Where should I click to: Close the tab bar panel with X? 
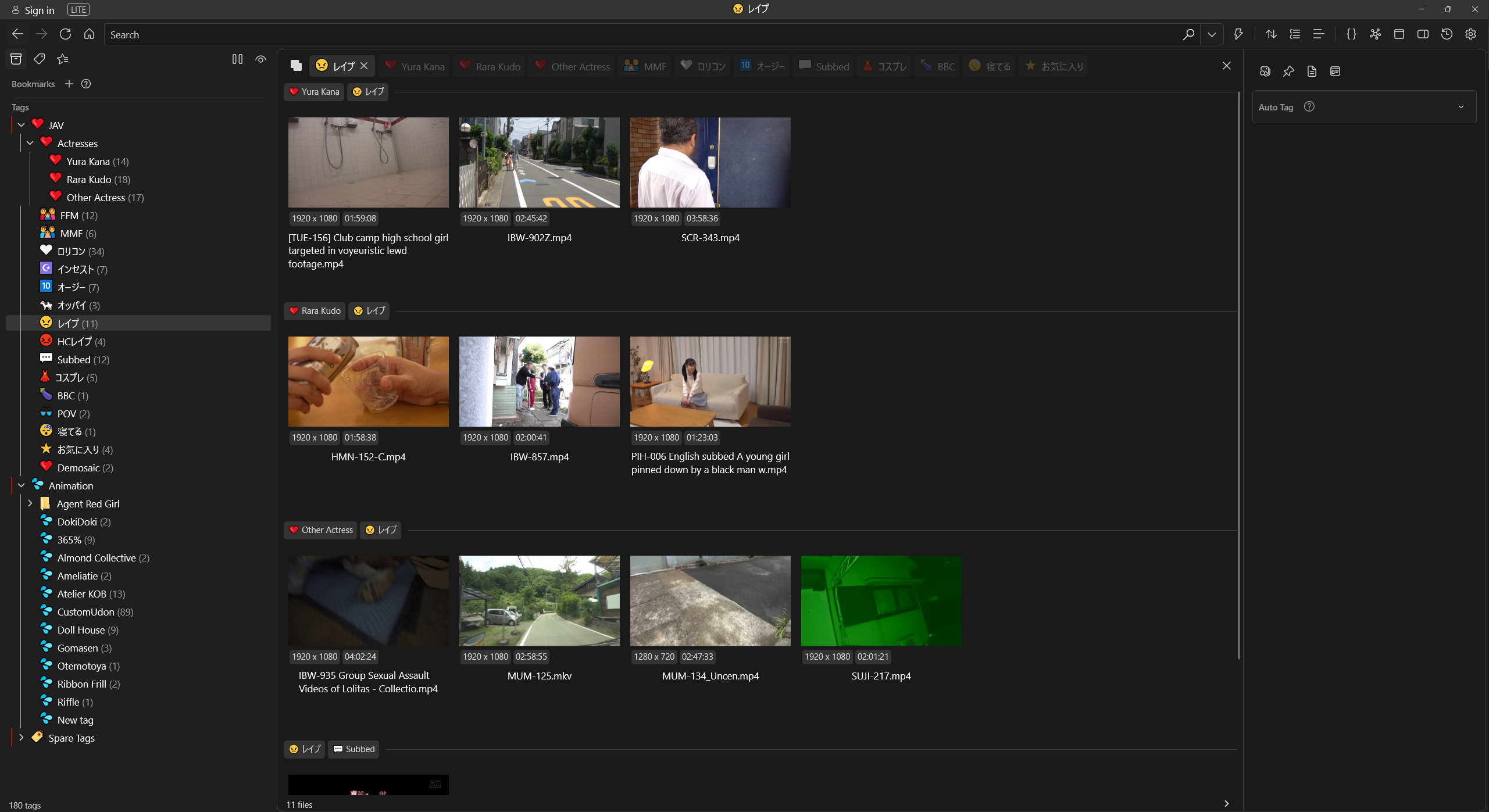(1226, 66)
